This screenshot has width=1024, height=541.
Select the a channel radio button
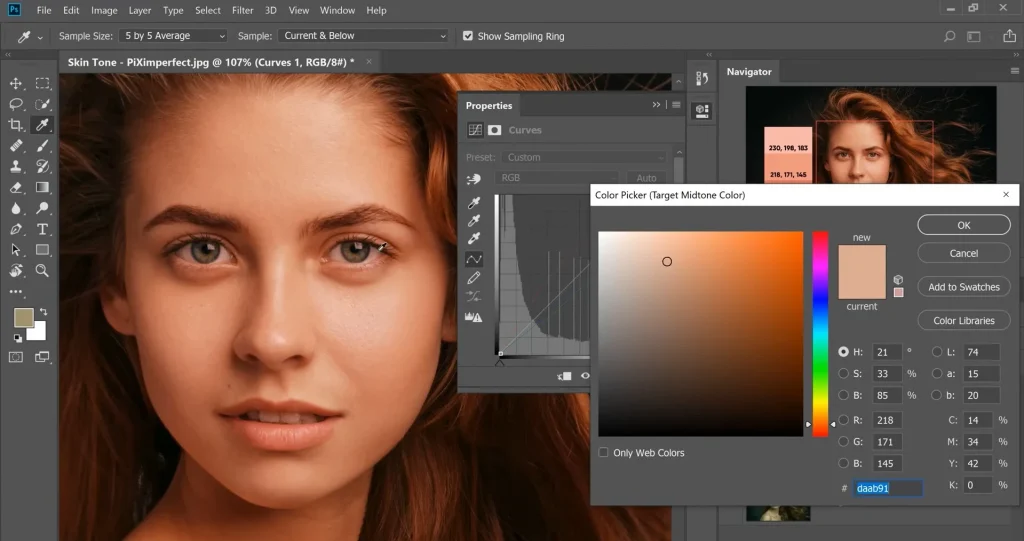pos(937,374)
